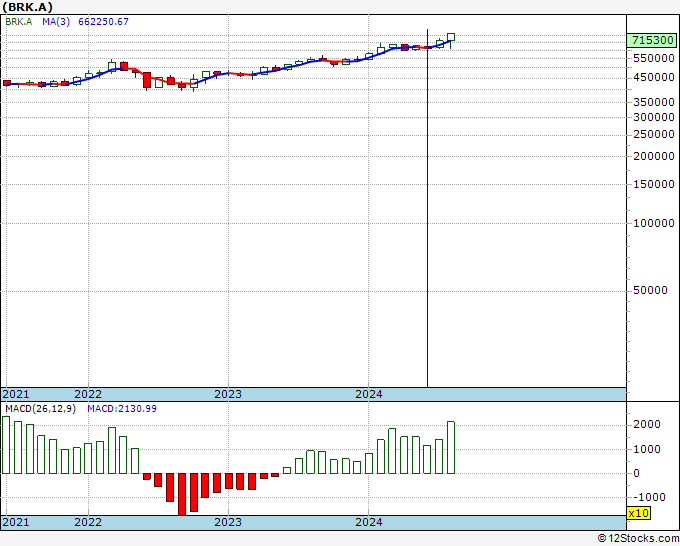This screenshot has height=546, width=680.
Task: Click the 150000 price axis label
Action: point(654,184)
